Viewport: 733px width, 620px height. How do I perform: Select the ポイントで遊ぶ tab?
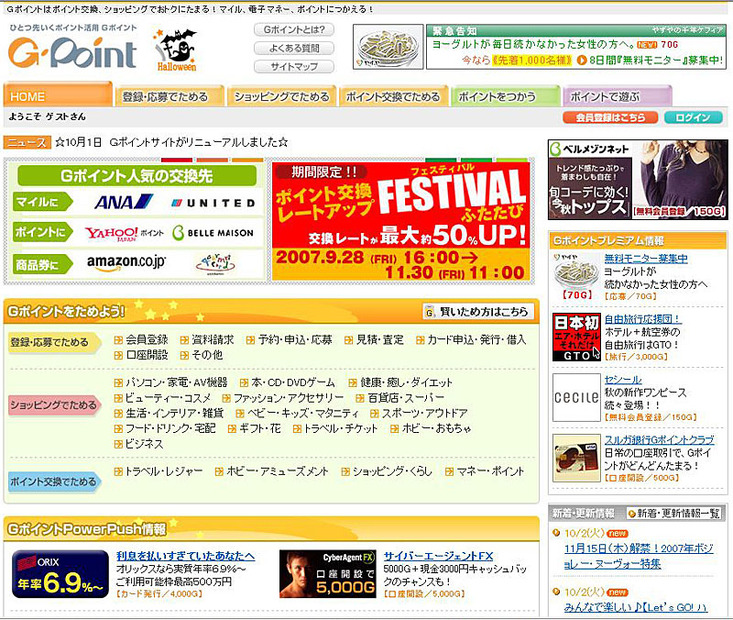pos(617,96)
